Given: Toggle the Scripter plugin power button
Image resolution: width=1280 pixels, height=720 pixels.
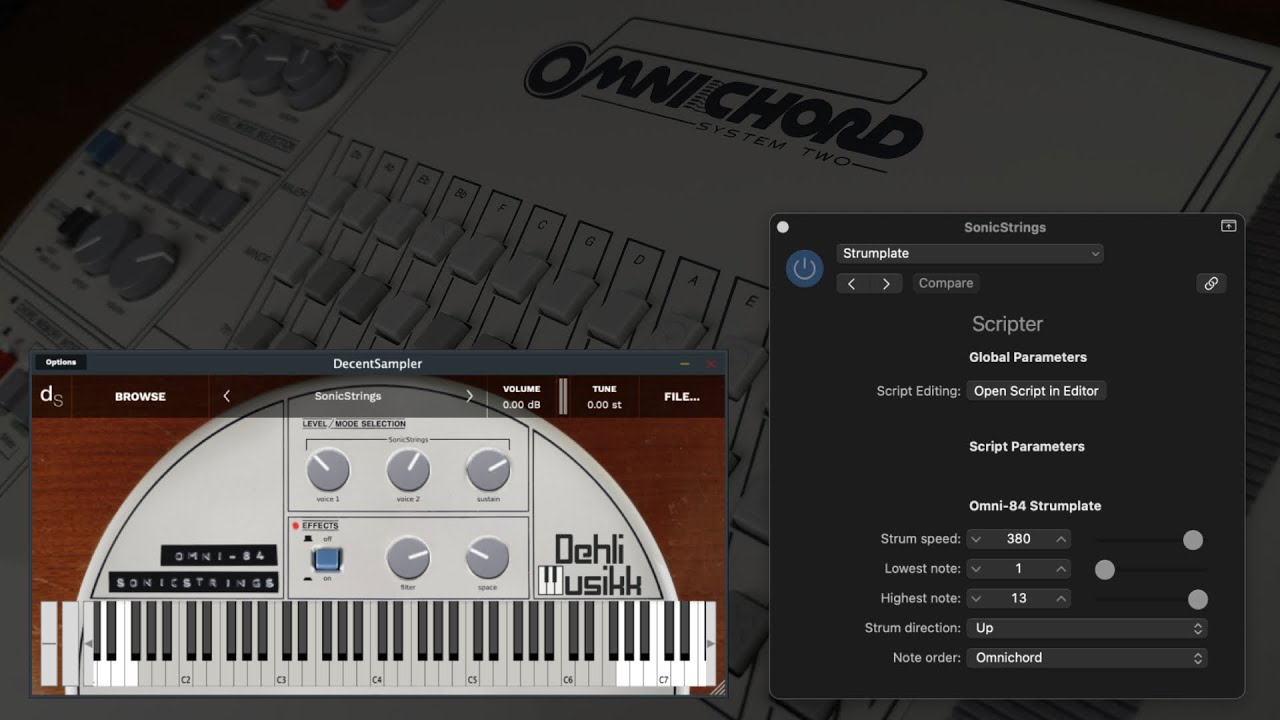Looking at the screenshot, I should [x=805, y=268].
